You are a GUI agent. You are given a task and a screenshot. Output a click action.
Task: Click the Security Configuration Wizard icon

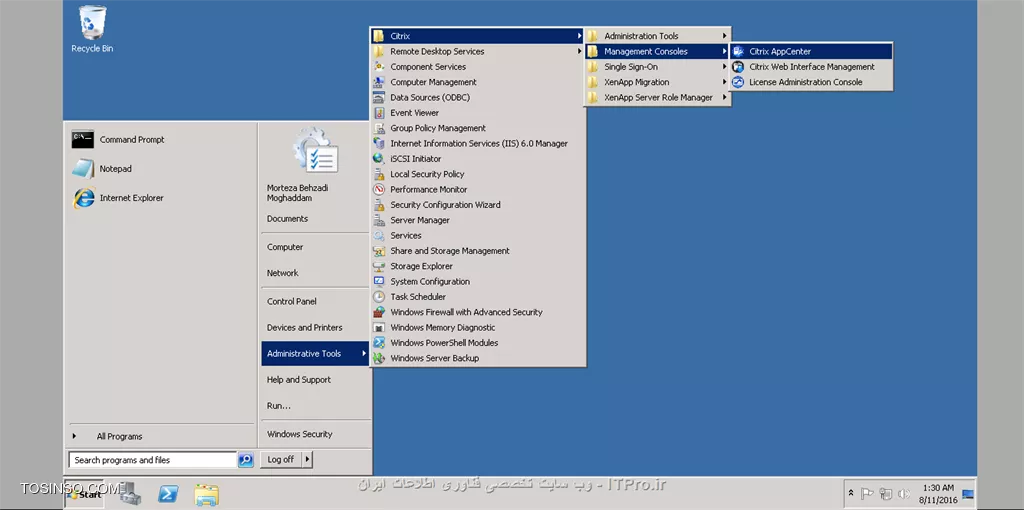tap(379, 205)
